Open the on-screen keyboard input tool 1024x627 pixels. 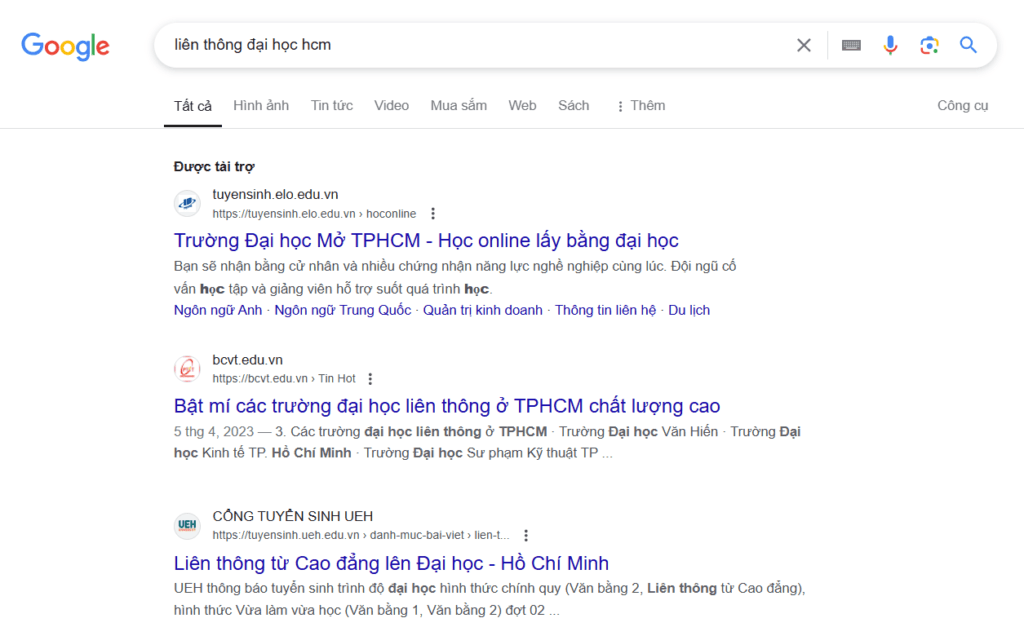(x=851, y=45)
